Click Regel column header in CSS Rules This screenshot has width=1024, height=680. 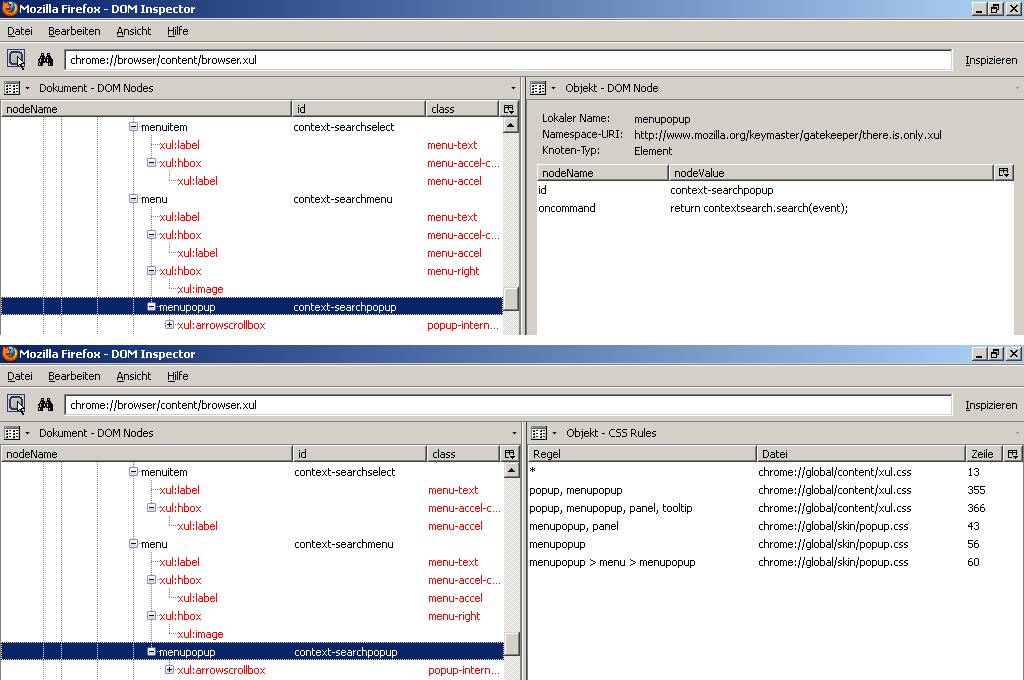[641, 453]
